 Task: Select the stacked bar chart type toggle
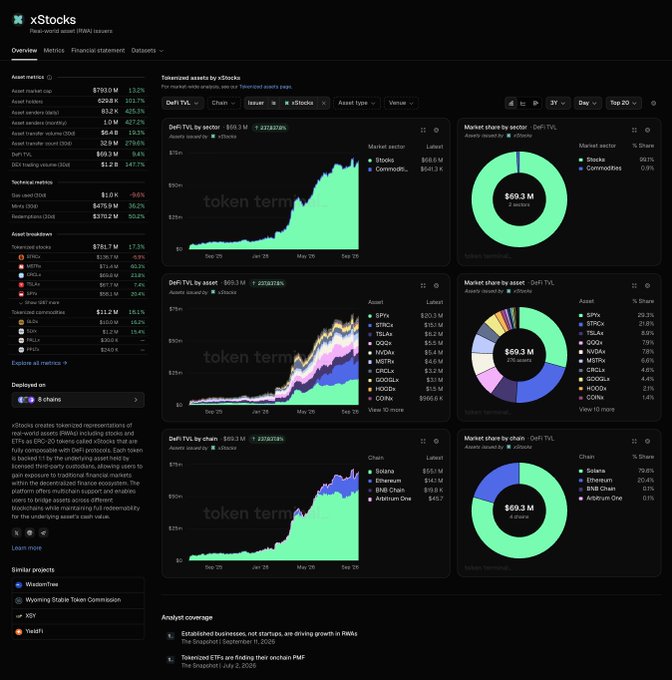[511, 103]
